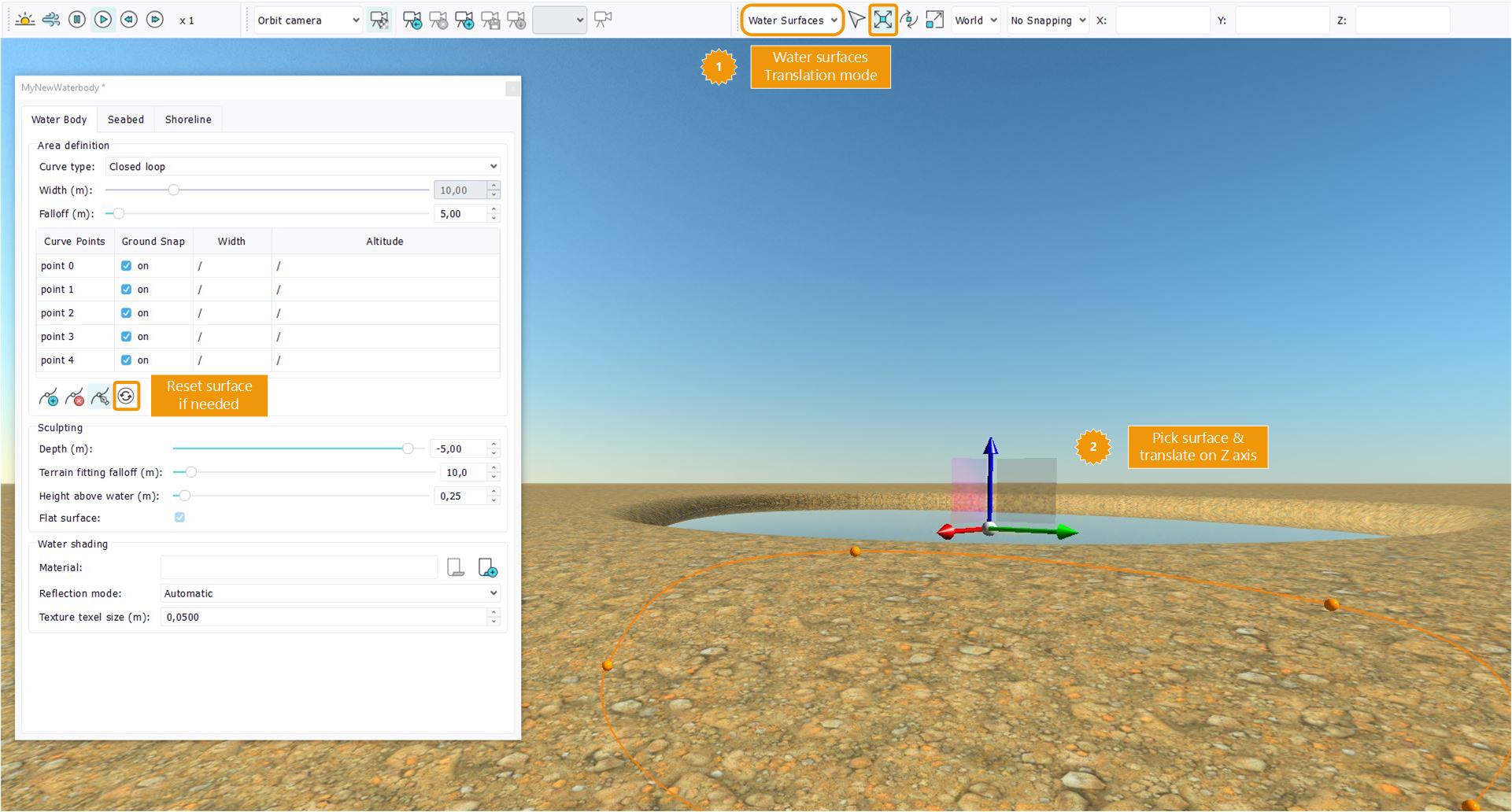Viewport: 1512px width, 812px height.
Task: Expand the Reflection mode dropdown
Action: [x=330, y=593]
